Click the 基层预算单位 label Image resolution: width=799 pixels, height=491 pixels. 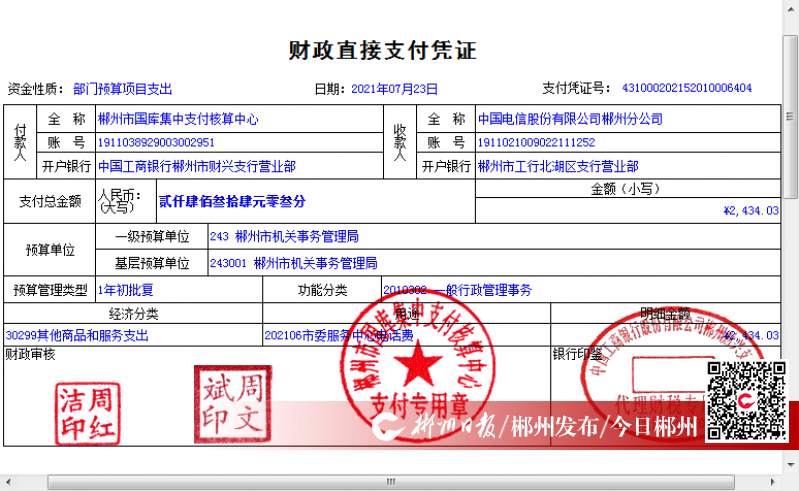coord(152,263)
